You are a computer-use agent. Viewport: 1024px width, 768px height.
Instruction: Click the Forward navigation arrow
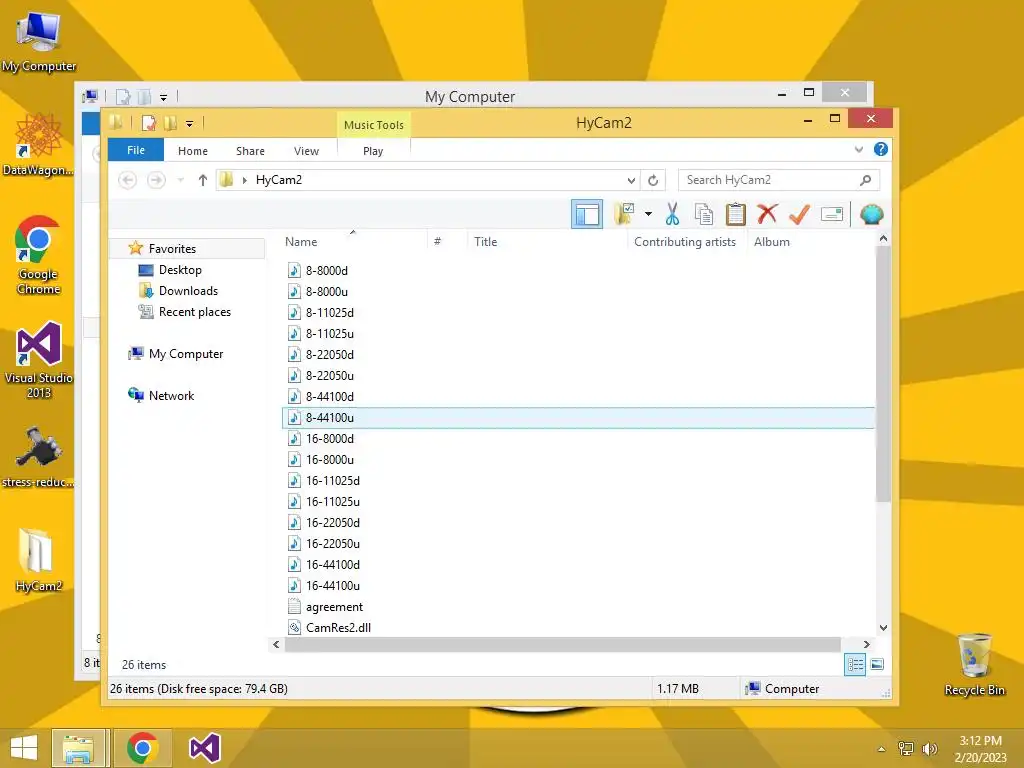[x=156, y=180]
